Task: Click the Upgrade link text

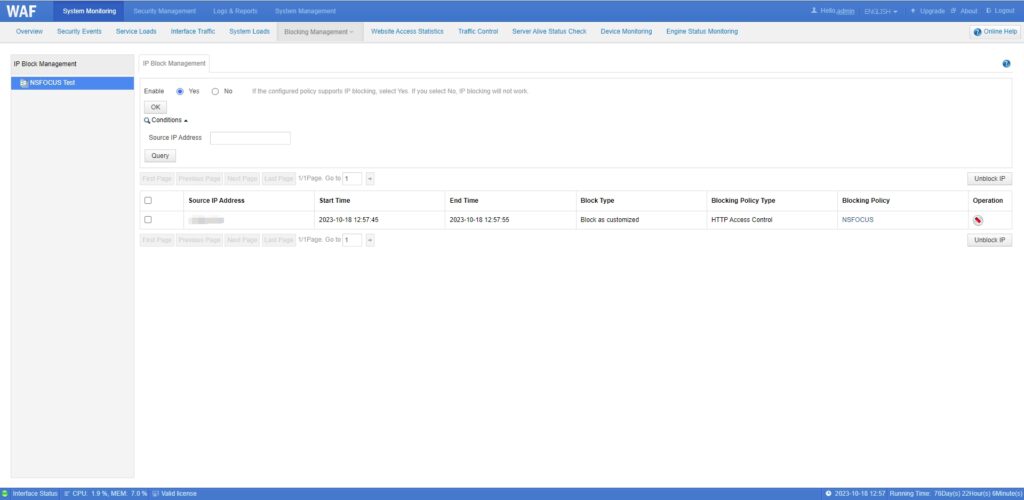Action: (932, 11)
